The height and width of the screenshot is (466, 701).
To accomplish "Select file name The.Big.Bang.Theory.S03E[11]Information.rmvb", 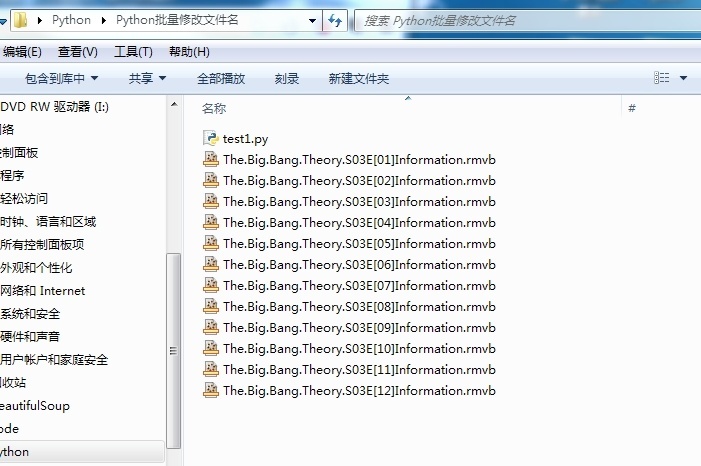I will coord(359,370).
